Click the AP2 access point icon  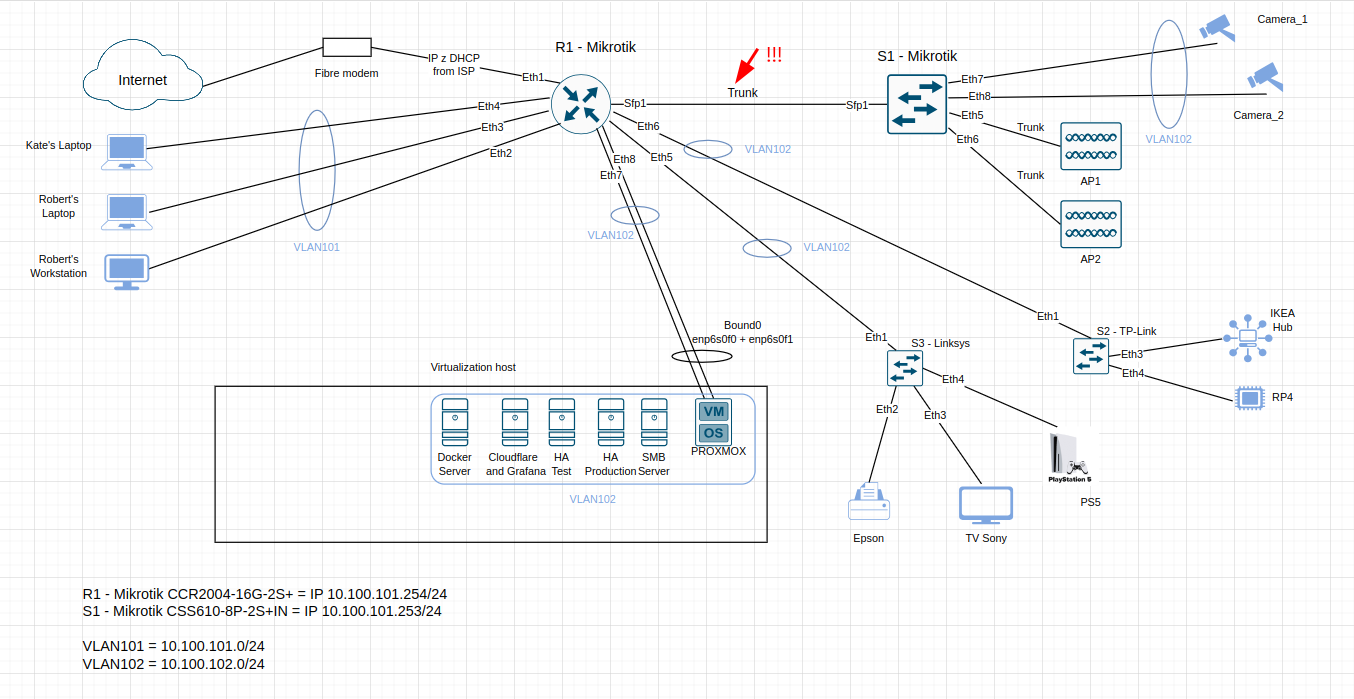click(1090, 223)
